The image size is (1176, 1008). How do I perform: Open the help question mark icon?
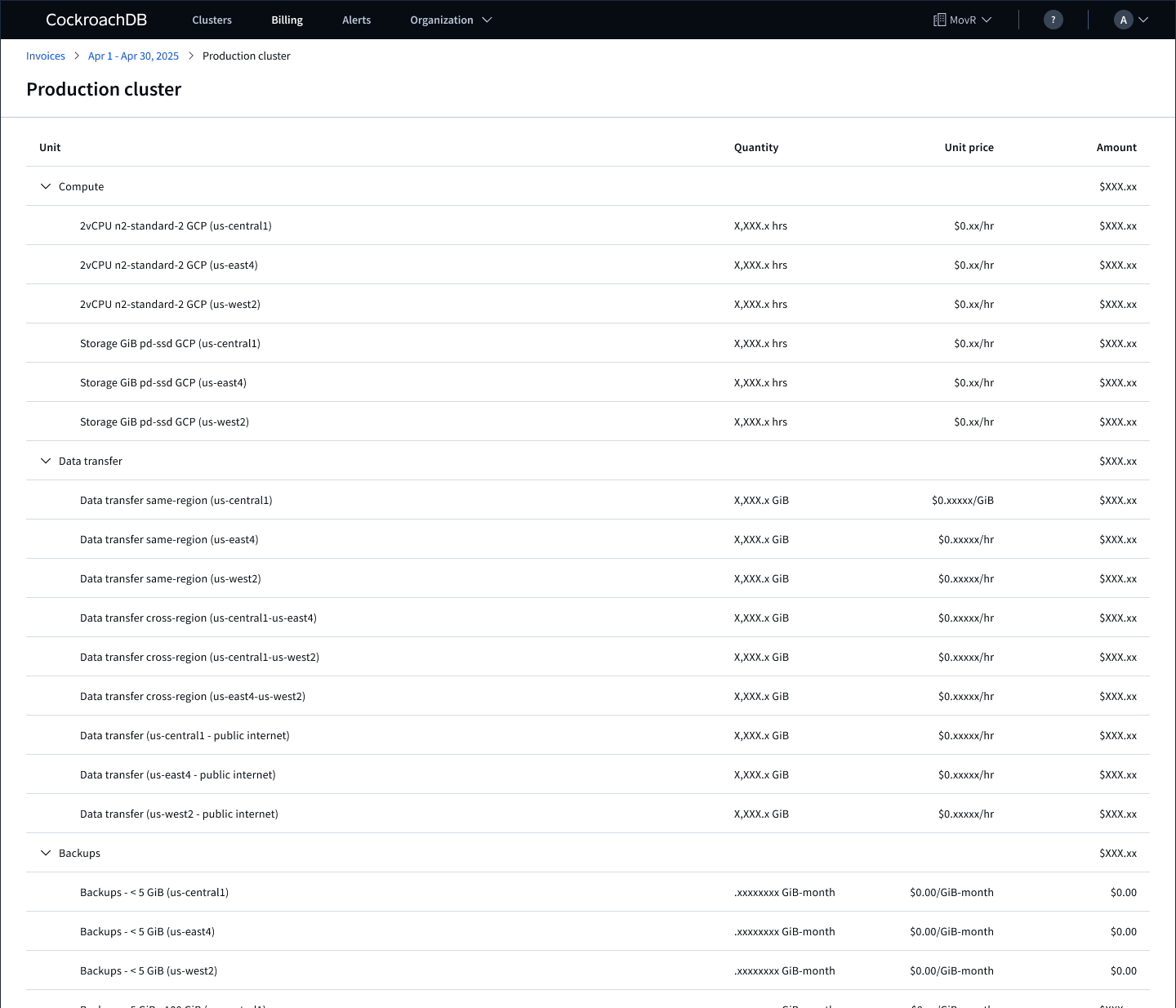(1053, 20)
